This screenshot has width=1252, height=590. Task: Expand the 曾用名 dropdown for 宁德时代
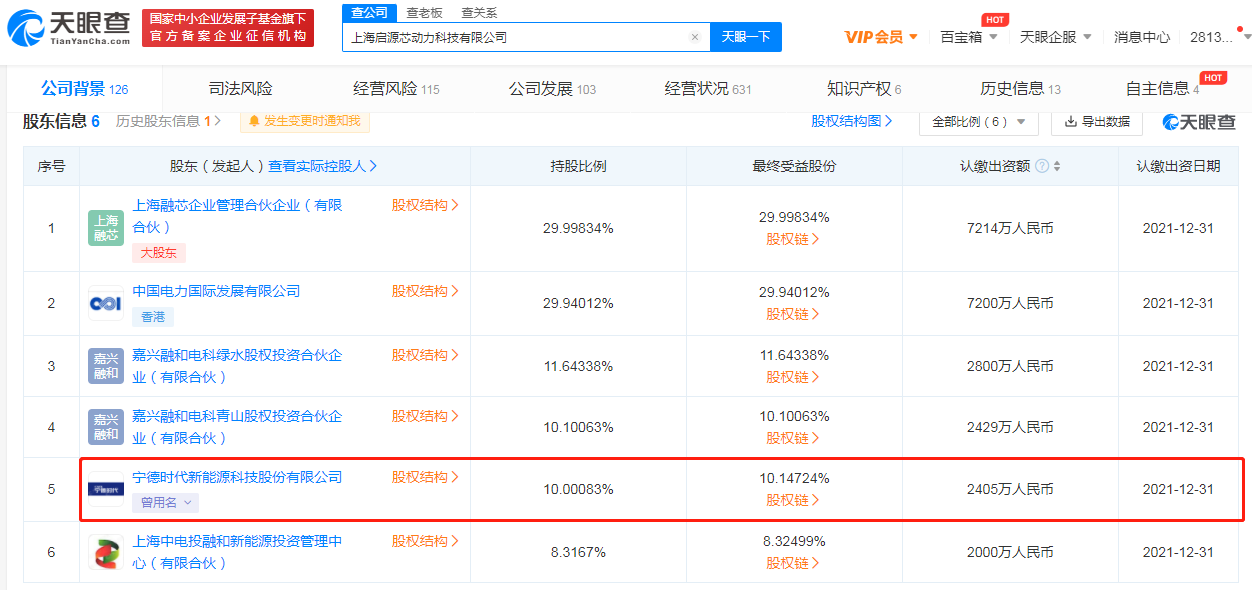tap(164, 503)
